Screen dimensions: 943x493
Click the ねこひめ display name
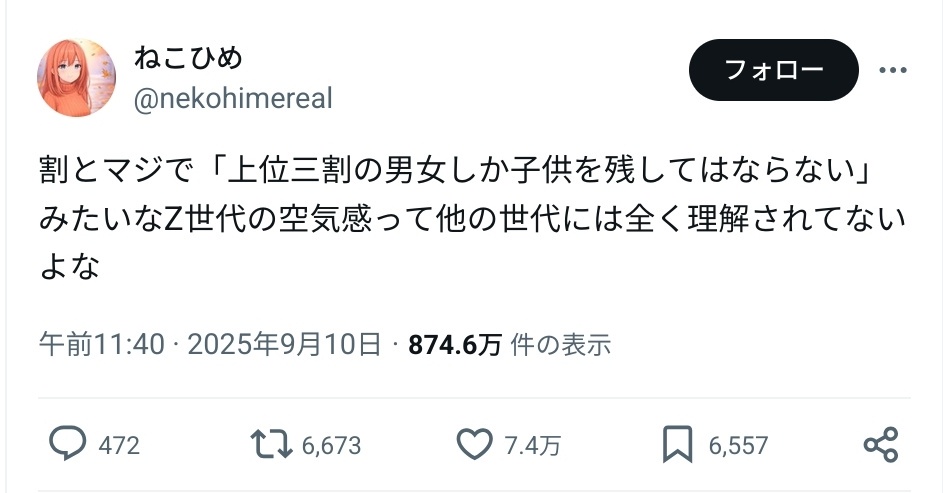coord(188,57)
